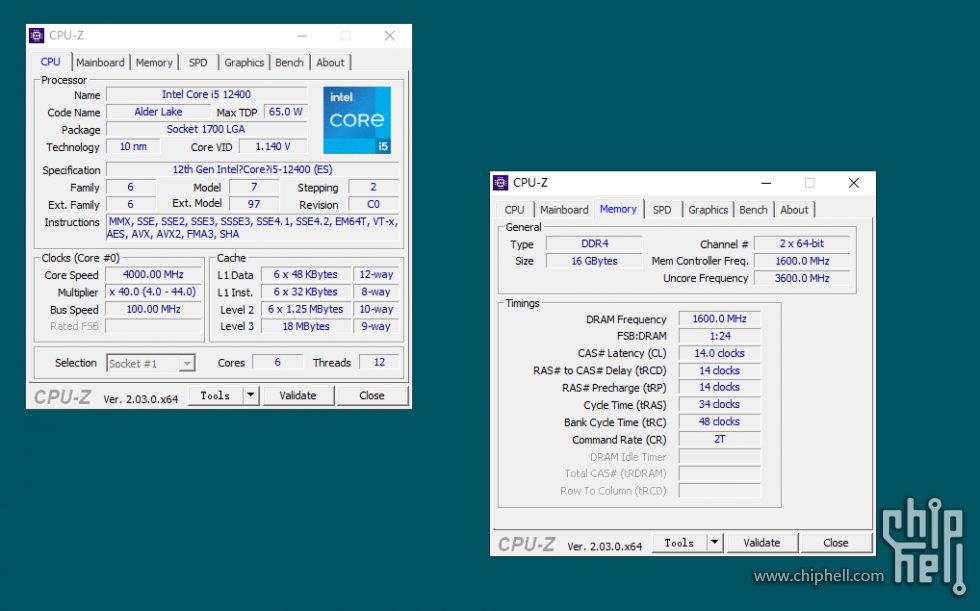Viewport: 980px width, 611px height.
Task: Click Level 3 cache value '18 MBytes'
Action: point(306,326)
